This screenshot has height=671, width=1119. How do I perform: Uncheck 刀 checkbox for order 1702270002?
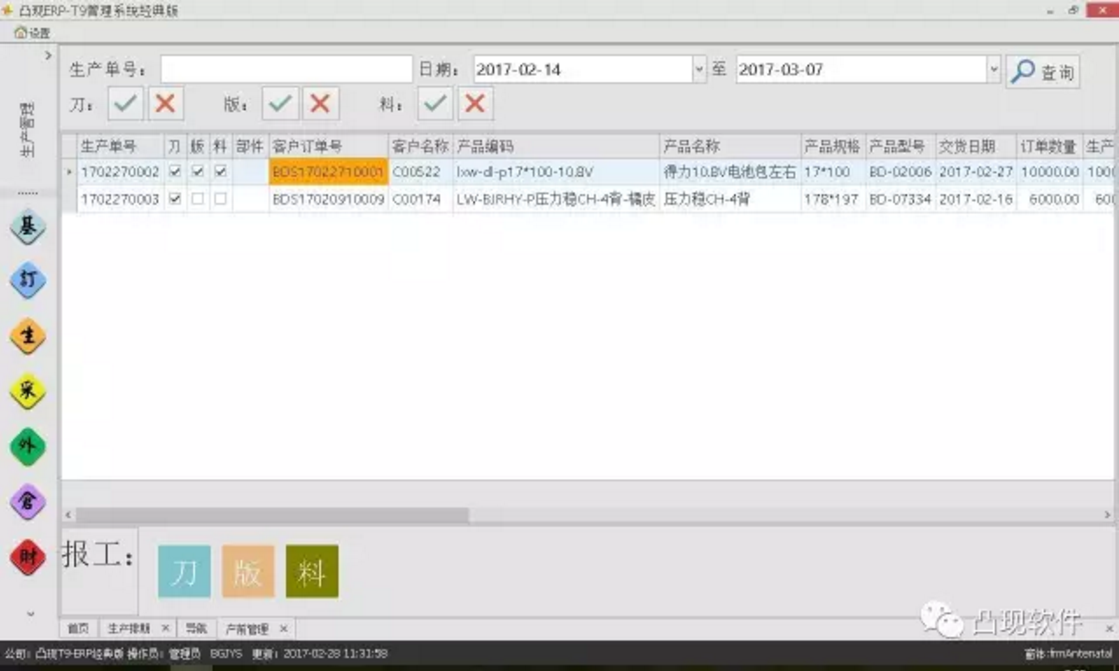point(175,172)
